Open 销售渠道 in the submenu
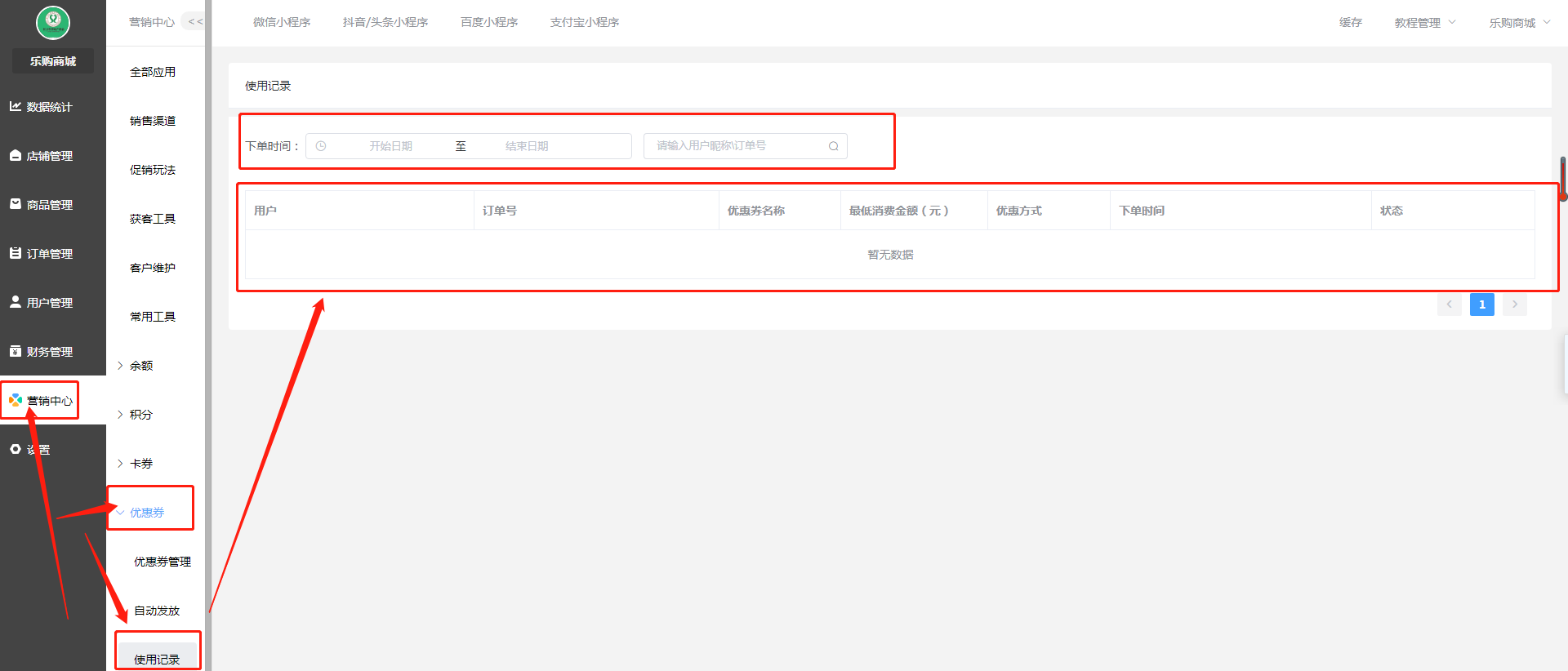Viewport: 1568px width, 671px height. pos(153,121)
